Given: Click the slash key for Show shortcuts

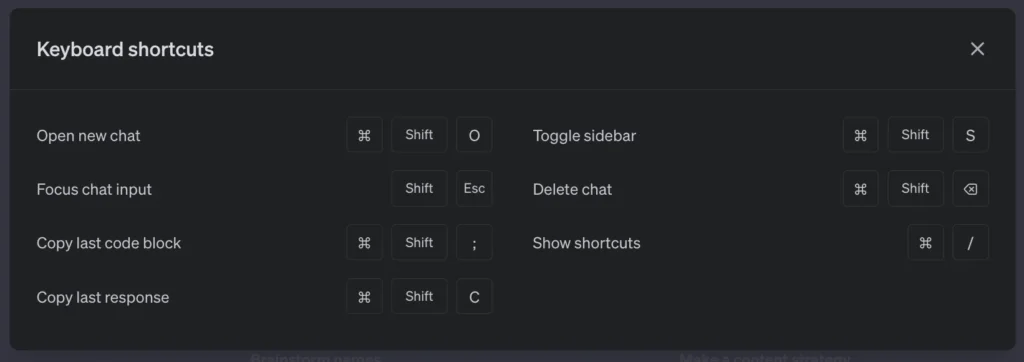Looking at the screenshot, I should 970,242.
